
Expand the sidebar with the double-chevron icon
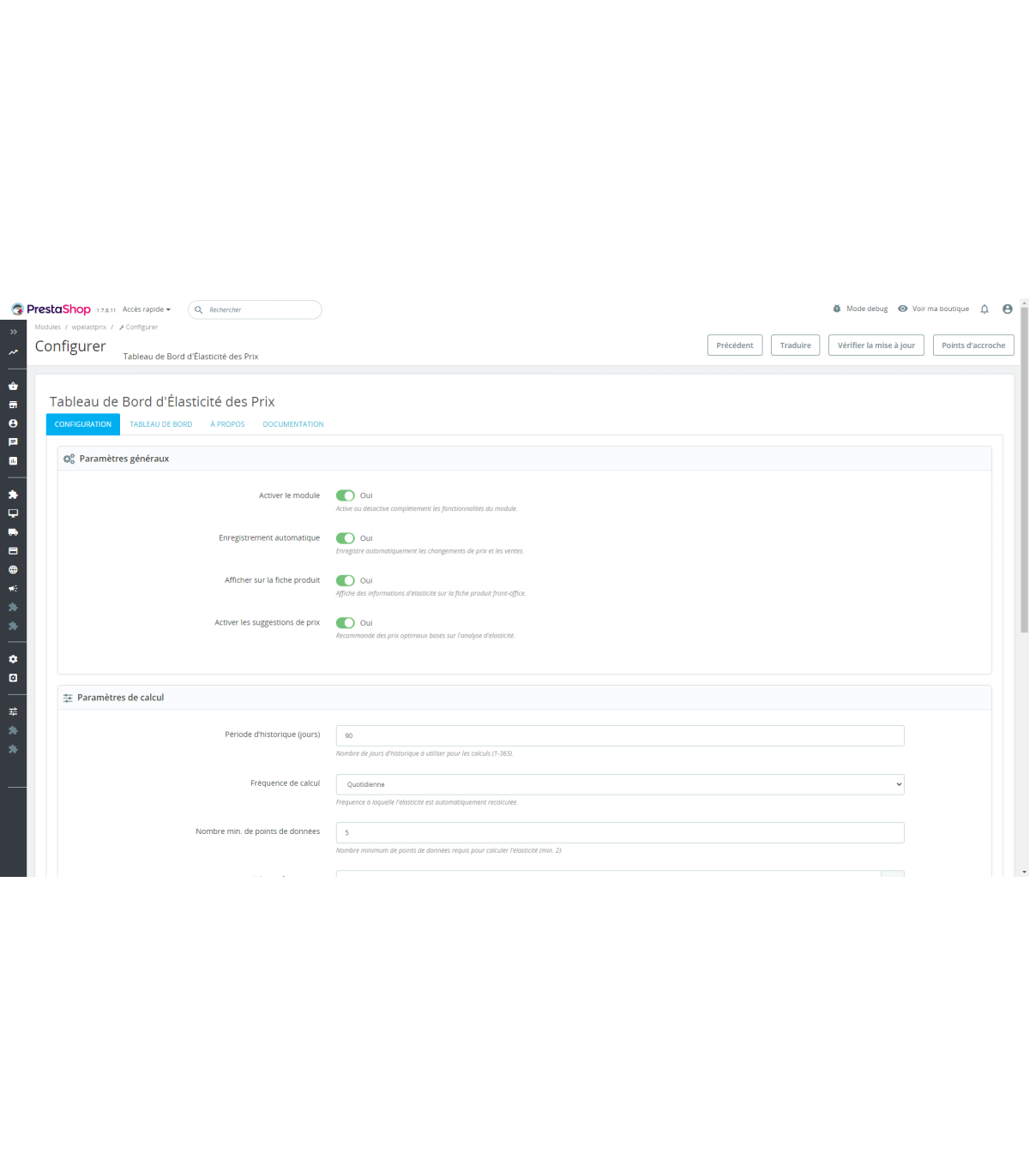click(13, 332)
